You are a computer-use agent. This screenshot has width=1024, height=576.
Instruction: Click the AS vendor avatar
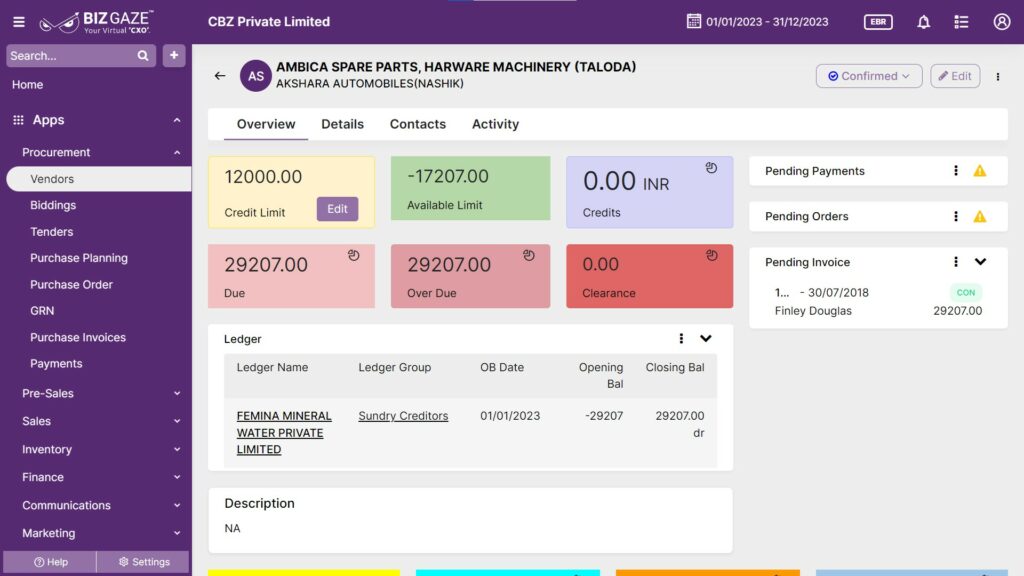(x=255, y=76)
